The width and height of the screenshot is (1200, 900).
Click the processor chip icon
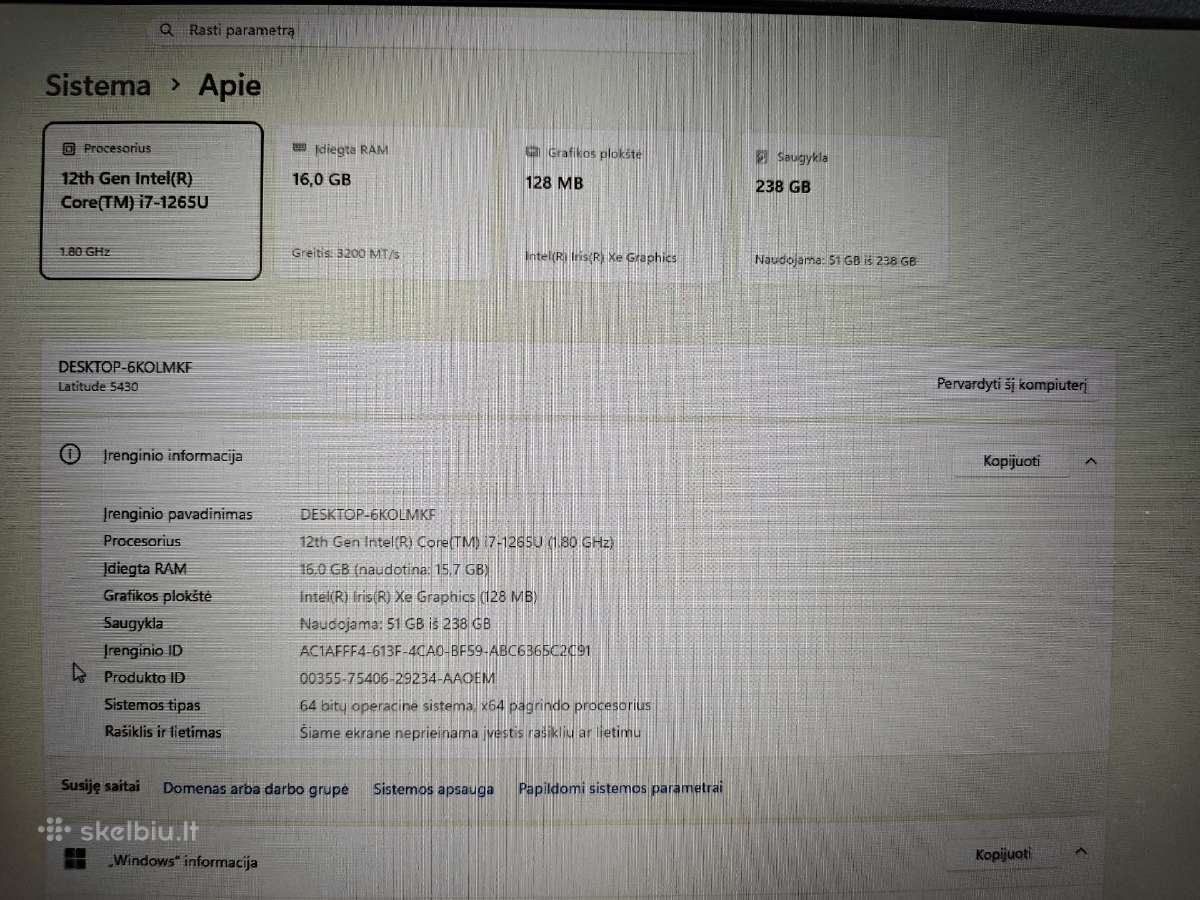coord(68,149)
